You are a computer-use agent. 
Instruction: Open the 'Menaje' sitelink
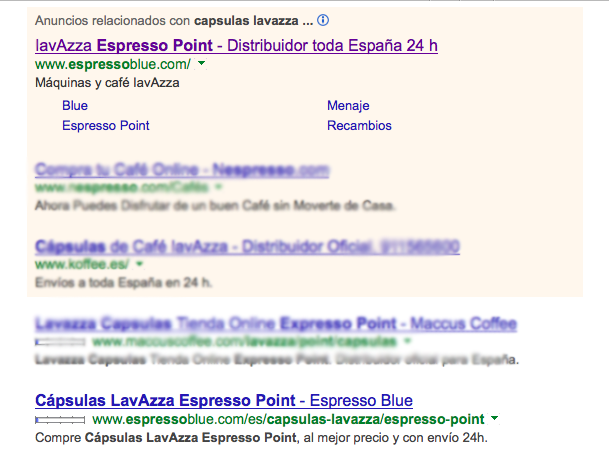pyautogui.click(x=348, y=105)
